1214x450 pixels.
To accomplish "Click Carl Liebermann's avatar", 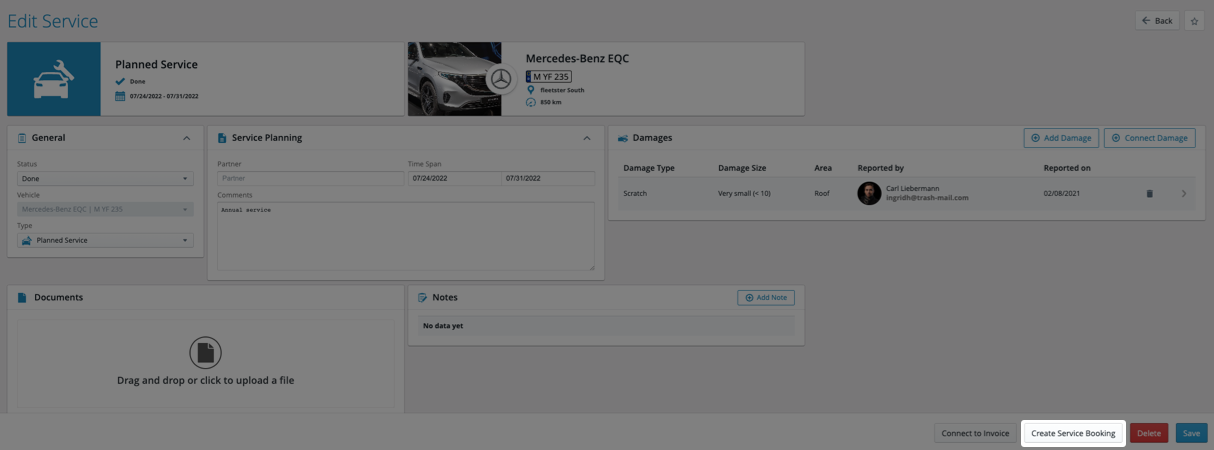I will click(869, 193).
